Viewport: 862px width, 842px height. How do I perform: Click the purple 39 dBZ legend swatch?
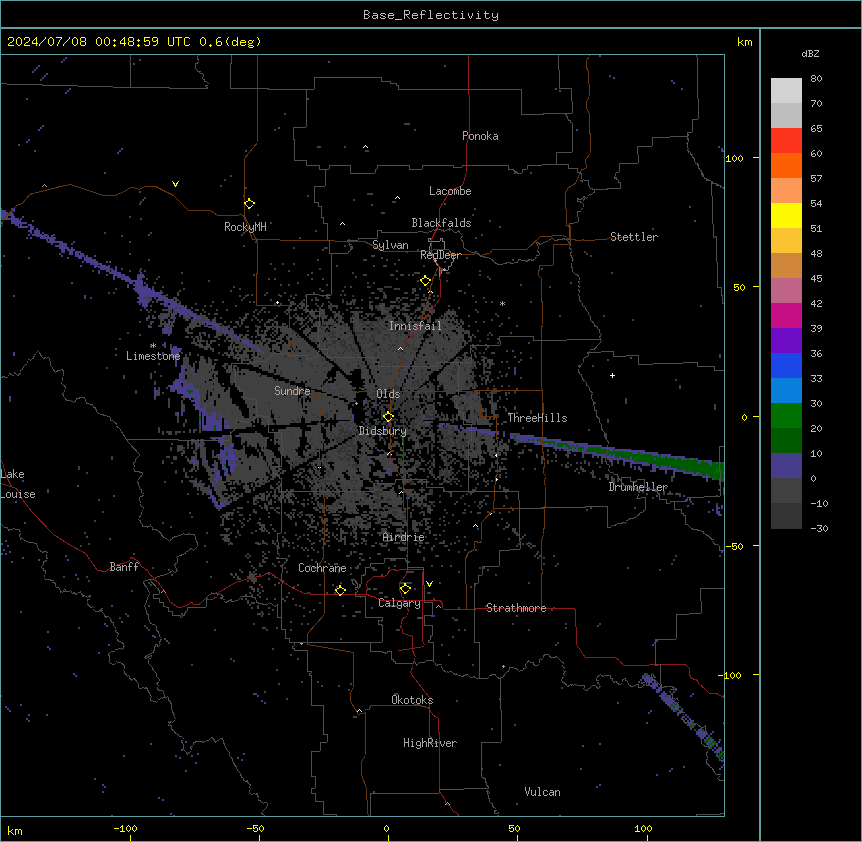[x=786, y=340]
